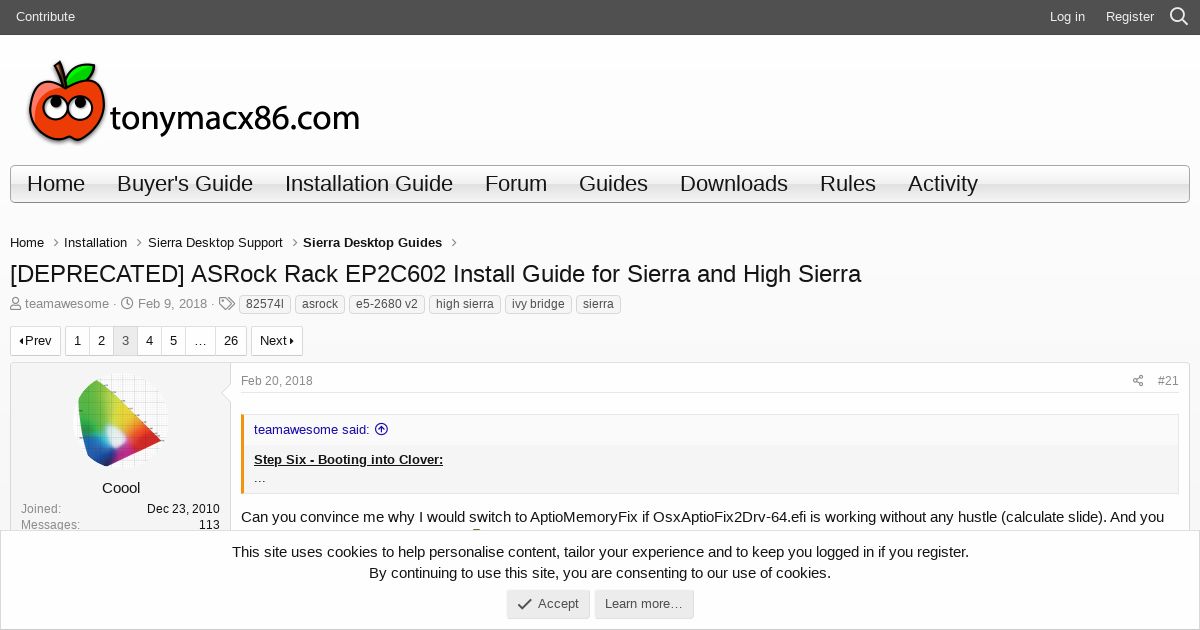This screenshot has width=1200, height=630.
Task: Open the Register link
Action: click(x=1130, y=17)
